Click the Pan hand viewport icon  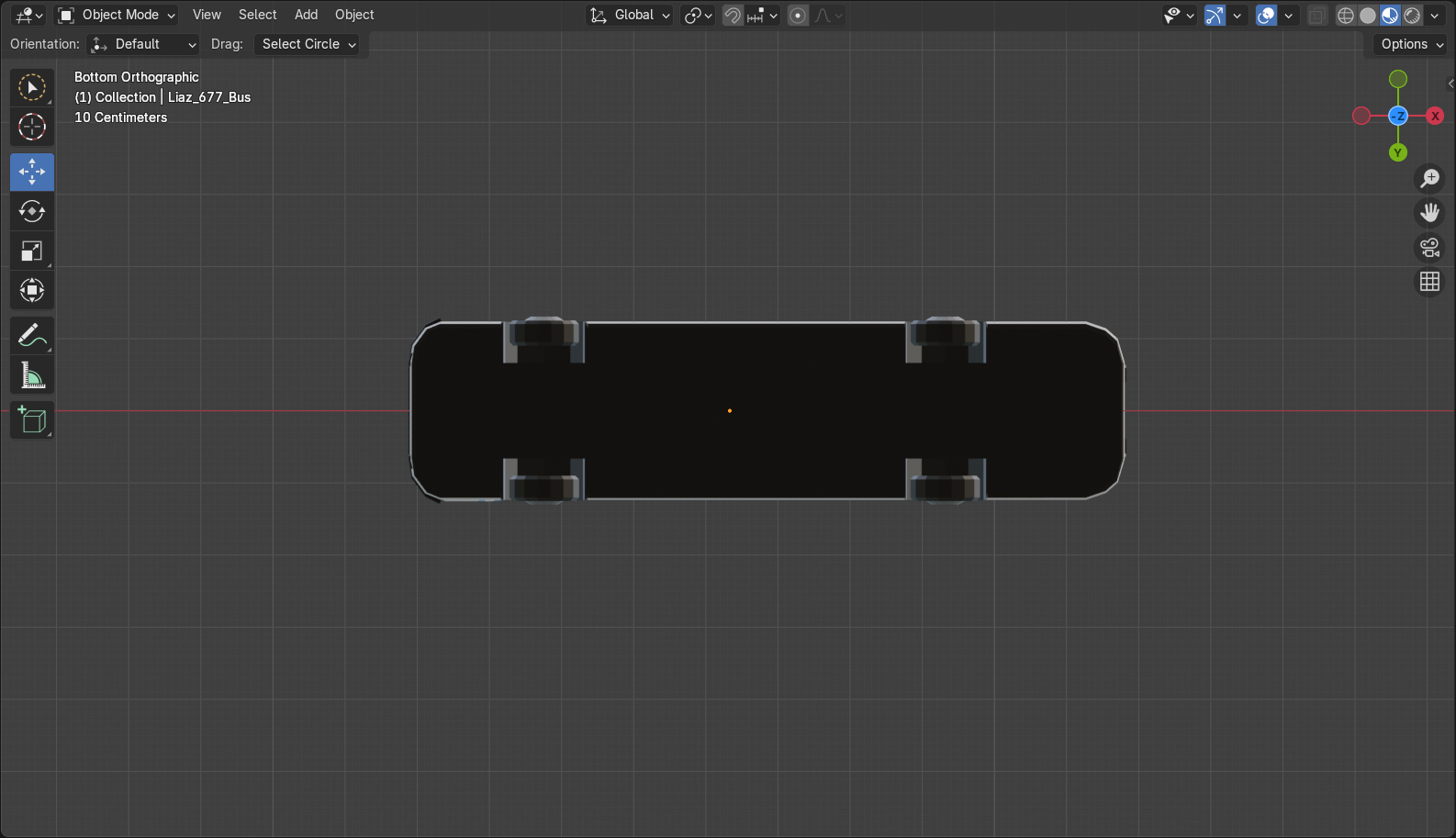1429,213
